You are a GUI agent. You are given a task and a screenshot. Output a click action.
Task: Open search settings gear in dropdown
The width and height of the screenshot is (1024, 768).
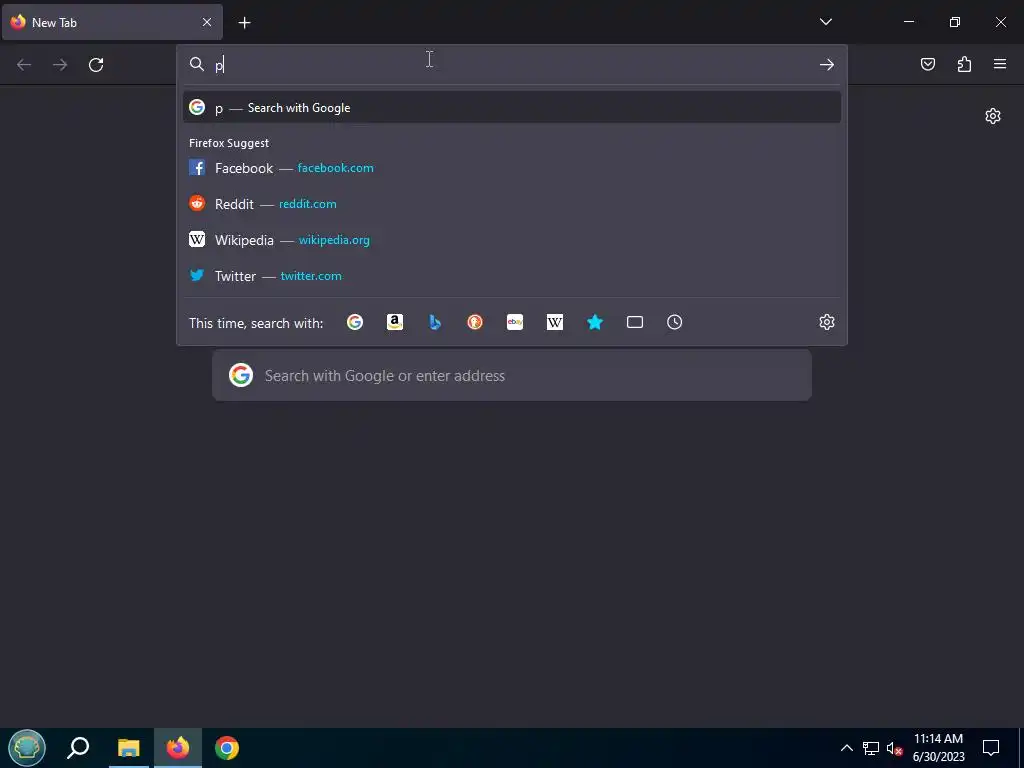(x=827, y=322)
